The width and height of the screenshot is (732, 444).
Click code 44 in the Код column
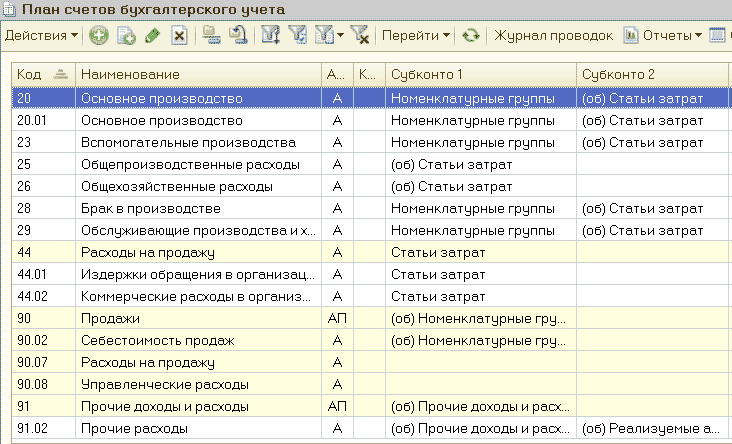pyautogui.click(x=24, y=253)
